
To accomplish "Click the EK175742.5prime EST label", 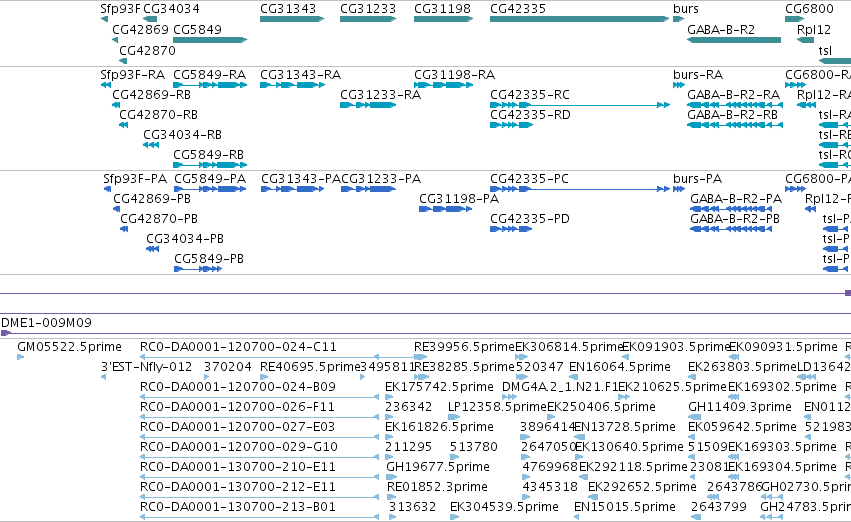I will pyautogui.click(x=439, y=387).
